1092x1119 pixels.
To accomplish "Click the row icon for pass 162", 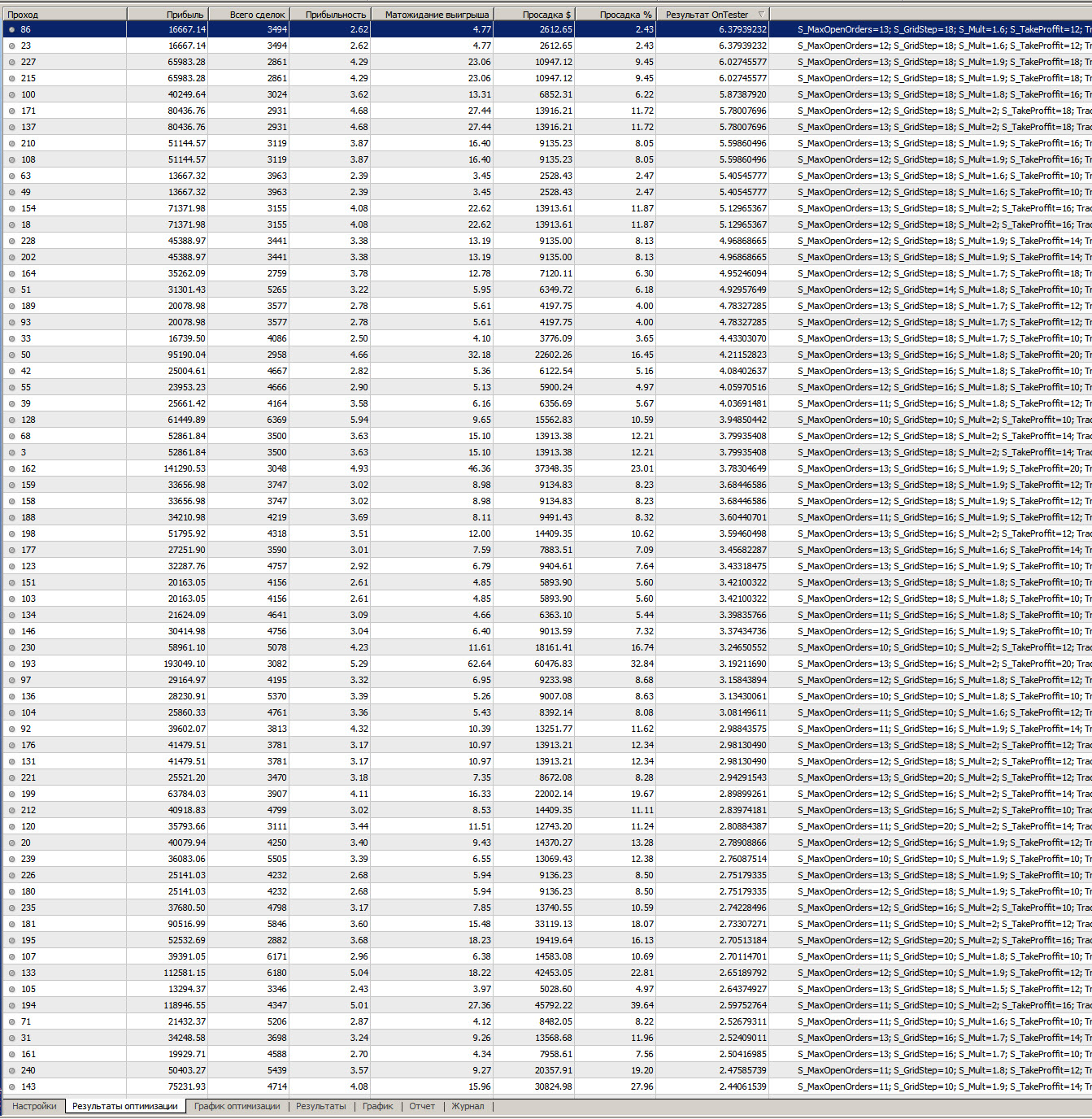I will point(11,468).
